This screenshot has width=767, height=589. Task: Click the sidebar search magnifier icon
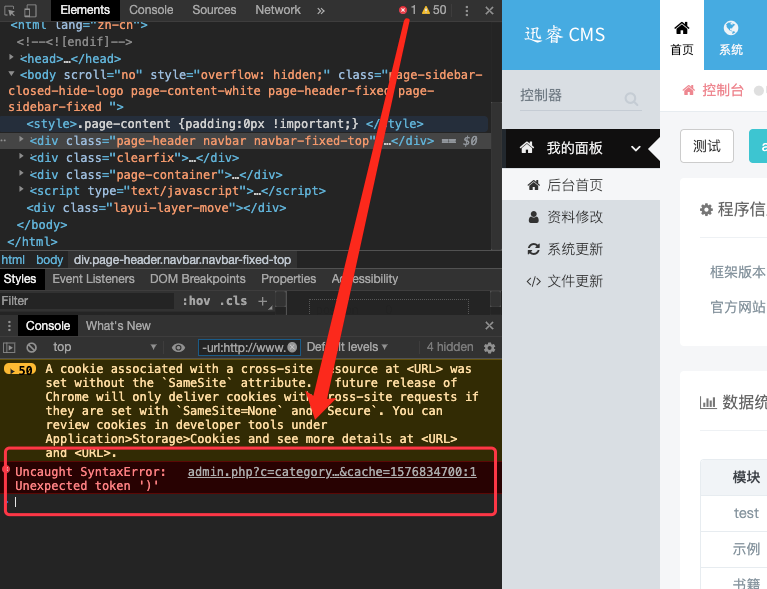pyautogui.click(x=631, y=99)
